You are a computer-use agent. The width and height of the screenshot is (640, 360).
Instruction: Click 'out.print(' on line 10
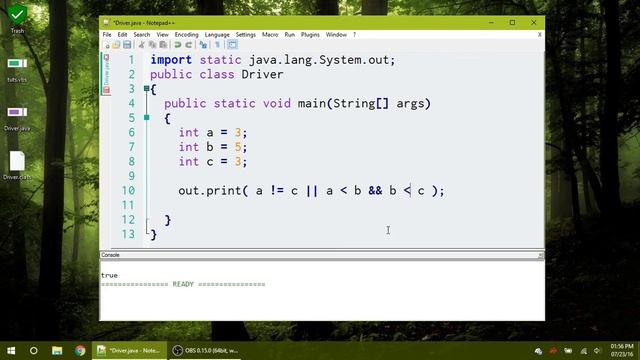point(213,191)
